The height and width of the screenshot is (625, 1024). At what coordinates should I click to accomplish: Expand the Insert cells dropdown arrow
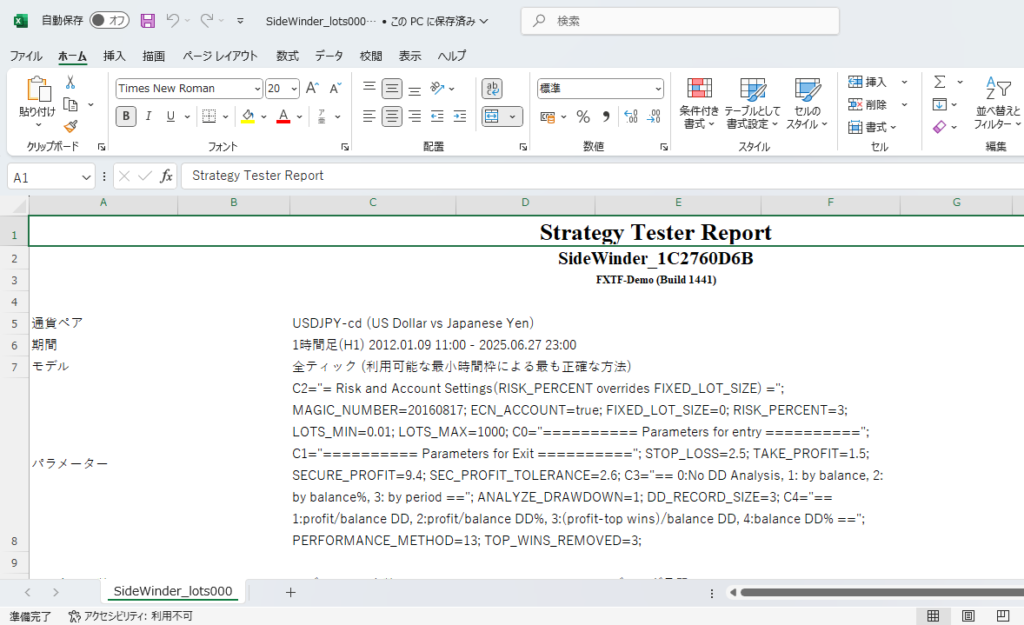[x=904, y=82]
